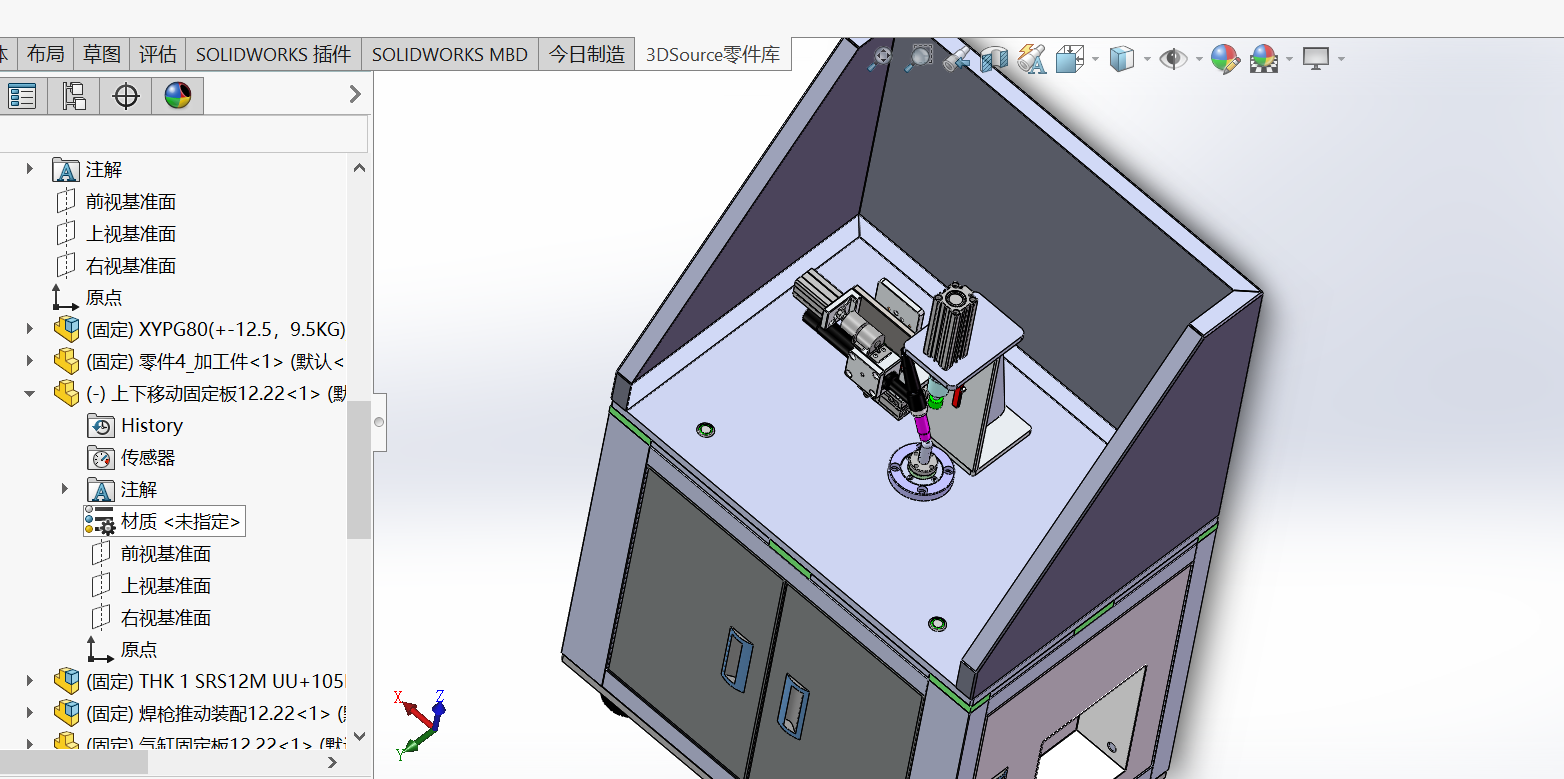Open the 评估 ribbon tab
This screenshot has height=779, width=1564.
[x=157, y=54]
